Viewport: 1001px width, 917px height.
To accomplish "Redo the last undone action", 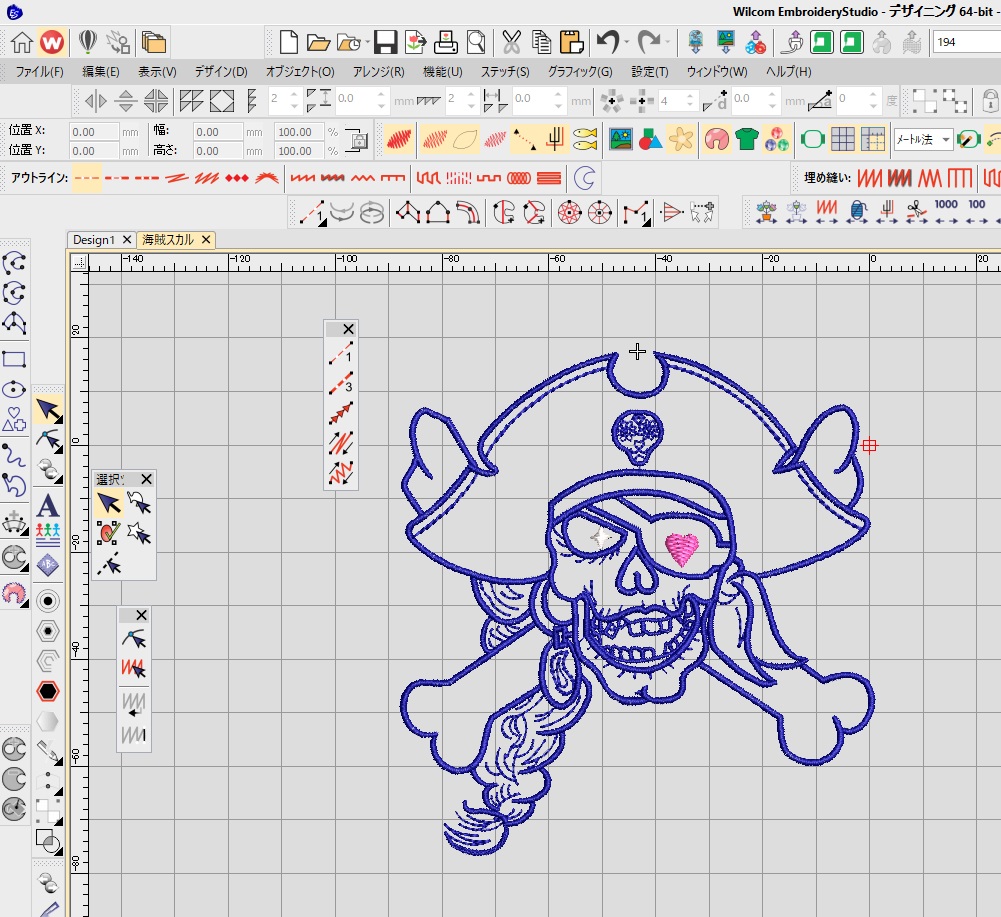I will coord(649,42).
